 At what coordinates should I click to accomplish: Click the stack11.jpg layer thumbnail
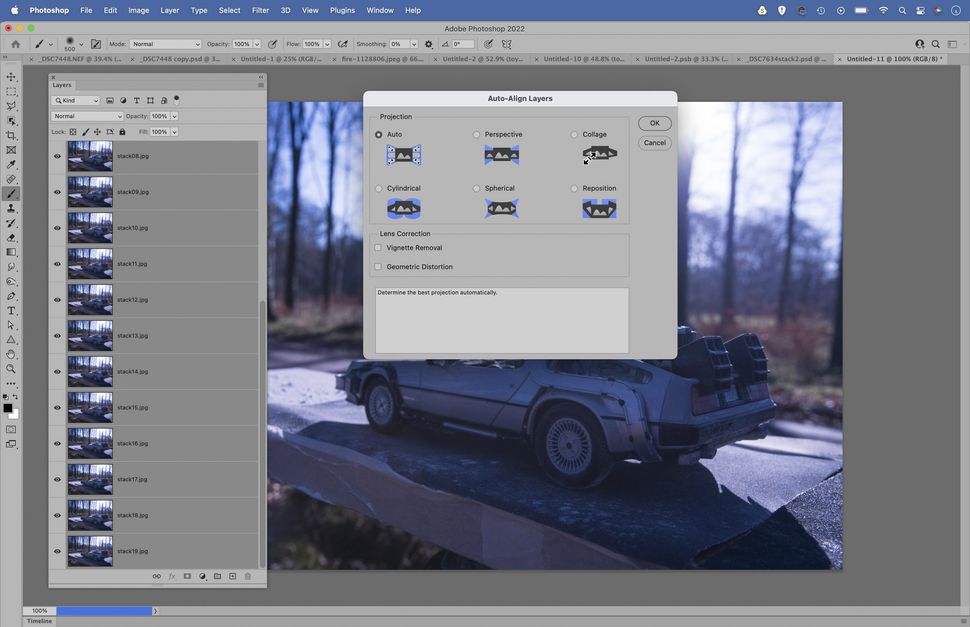[90, 264]
